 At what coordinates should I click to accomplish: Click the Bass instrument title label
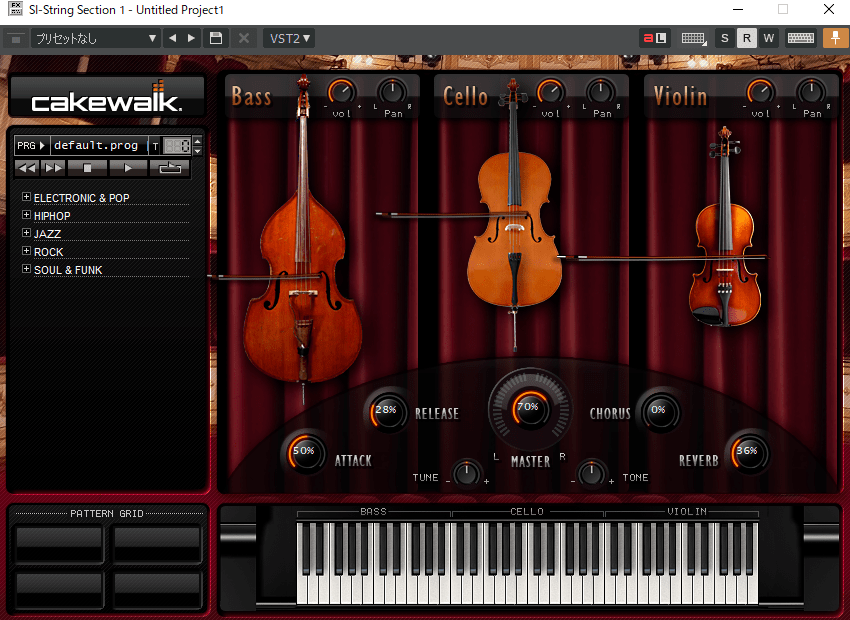[x=251, y=97]
